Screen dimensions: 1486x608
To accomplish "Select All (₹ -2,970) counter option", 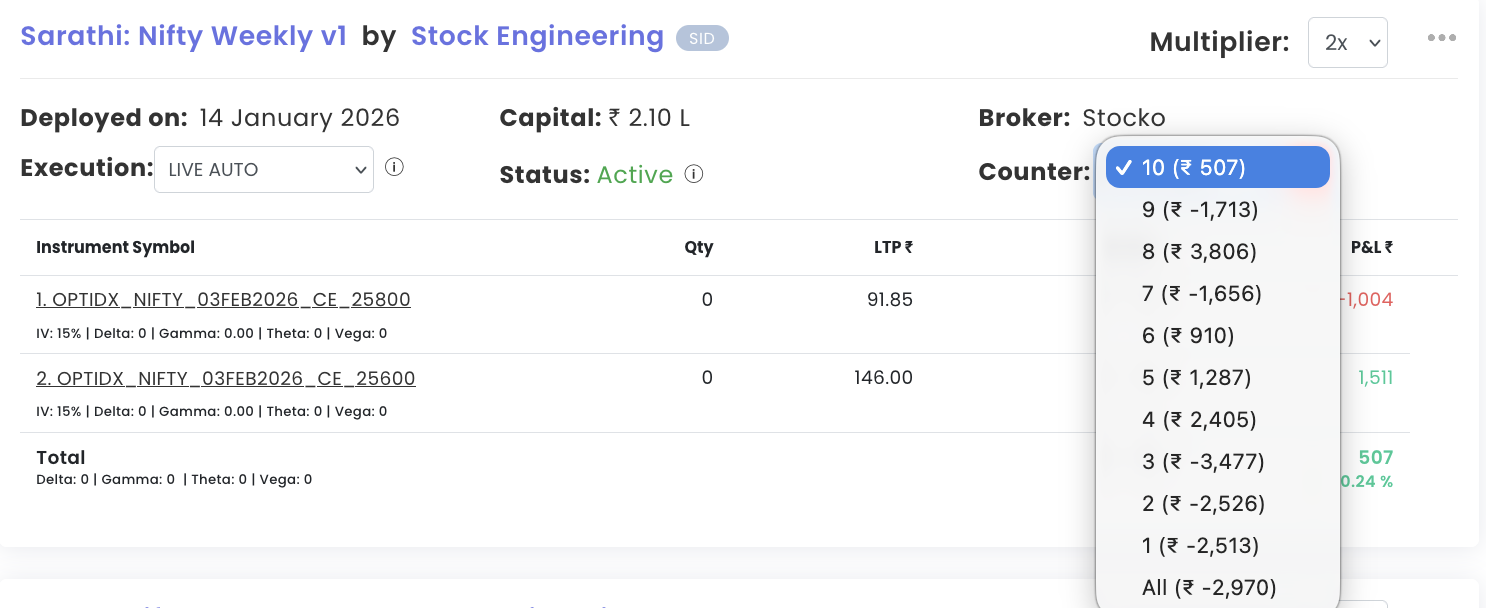I will point(1209,587).
